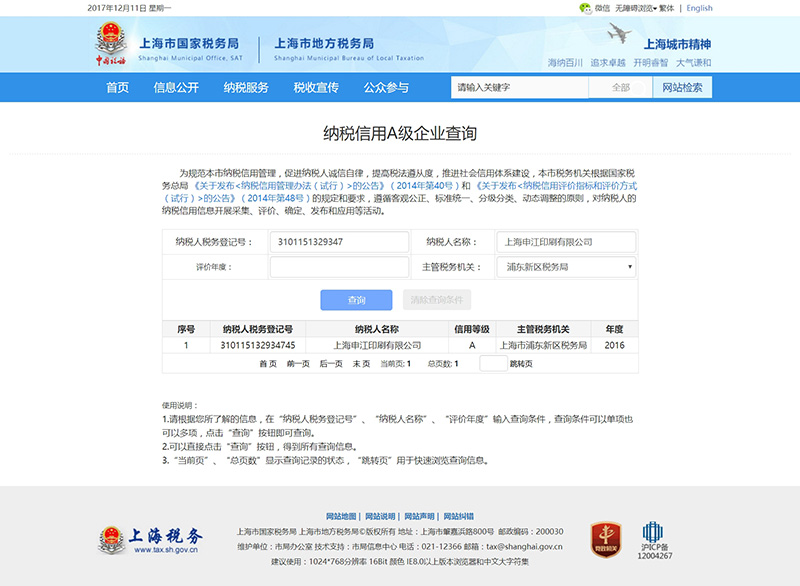Go to the 纳税服务 navigation tab
Image resolution: width=800 pixels, height=586 pixels.
click(x=246, y=87)
